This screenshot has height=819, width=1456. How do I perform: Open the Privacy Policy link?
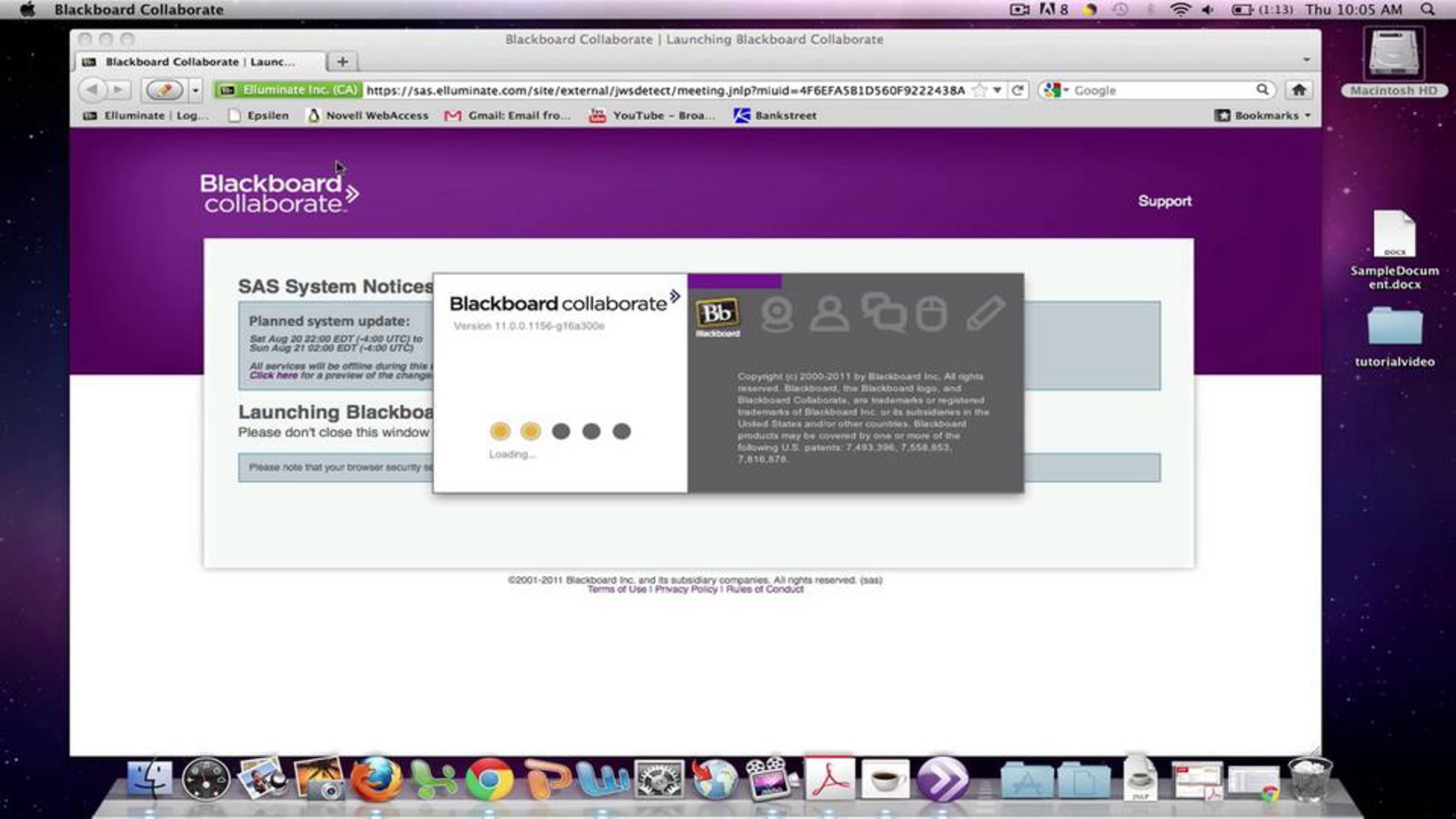(x=686, y=589)
